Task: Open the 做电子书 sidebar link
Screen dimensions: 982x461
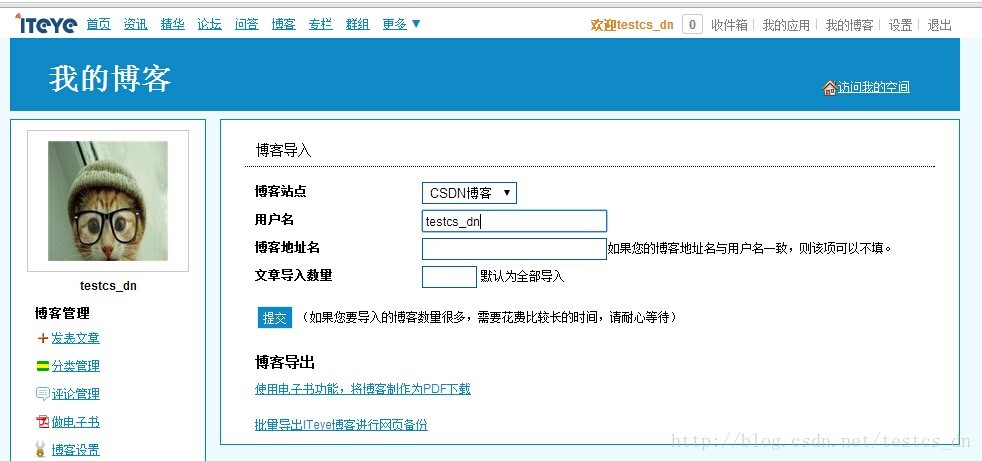Action: coord(75,422)
